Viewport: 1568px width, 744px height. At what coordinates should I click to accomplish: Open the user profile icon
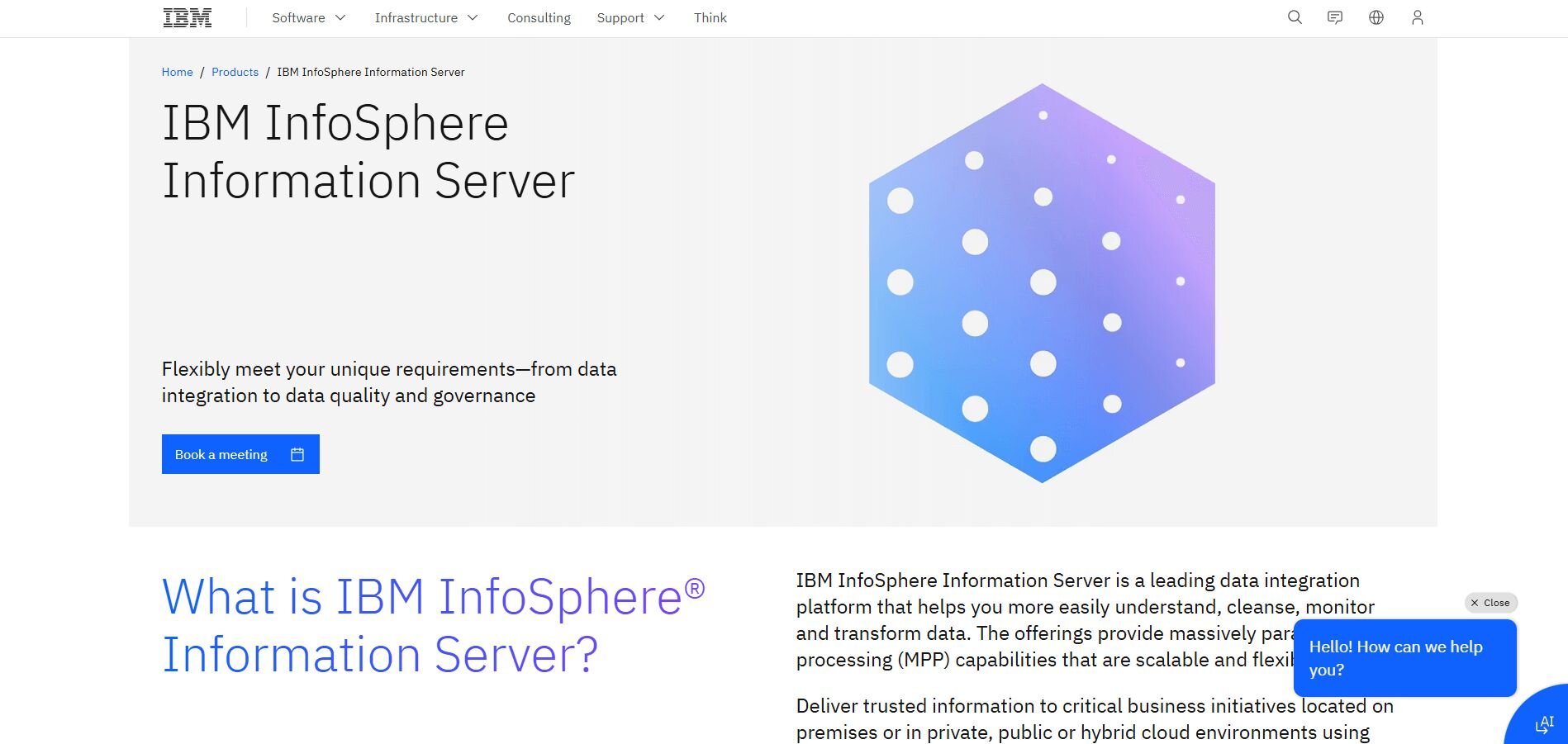tap(1418, 17)
